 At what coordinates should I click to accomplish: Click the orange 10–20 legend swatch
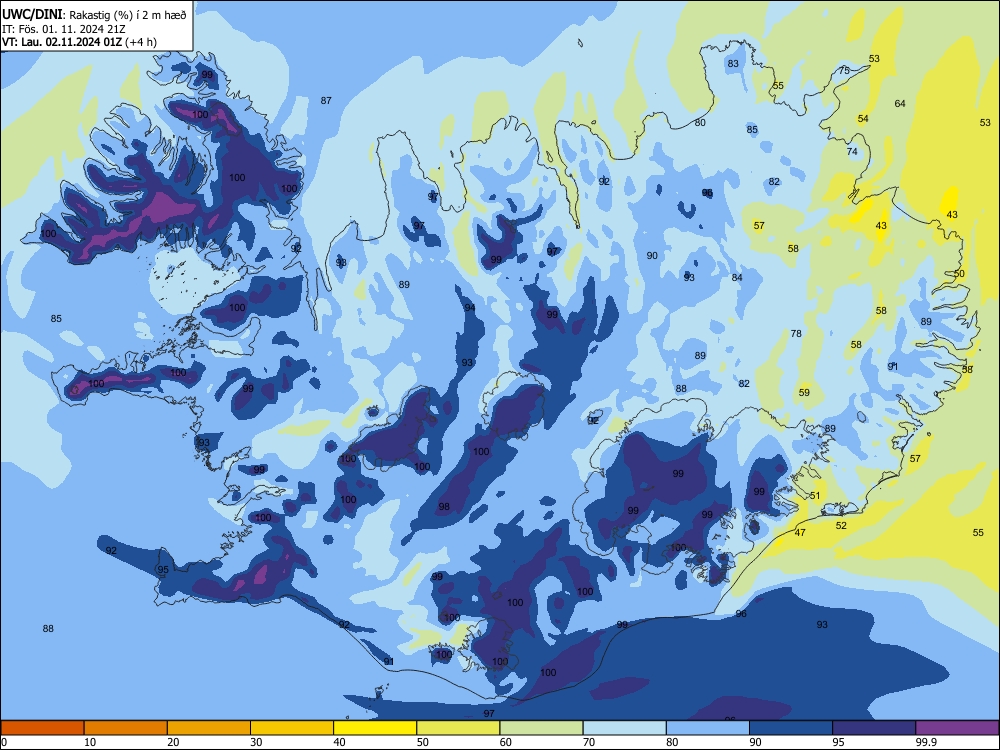click(x=126, y=728)
